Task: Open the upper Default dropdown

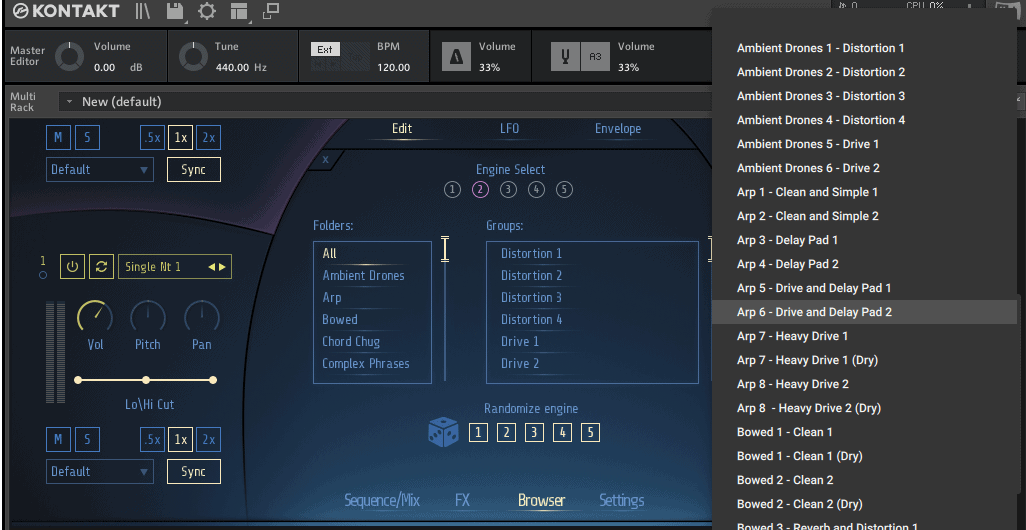Action: click(99, 169)
